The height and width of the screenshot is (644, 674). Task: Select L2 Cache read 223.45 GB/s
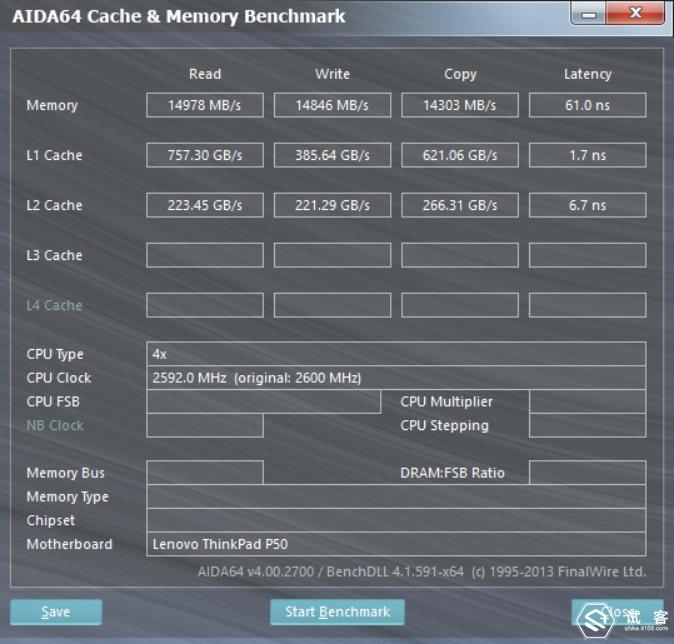(205, 205)
